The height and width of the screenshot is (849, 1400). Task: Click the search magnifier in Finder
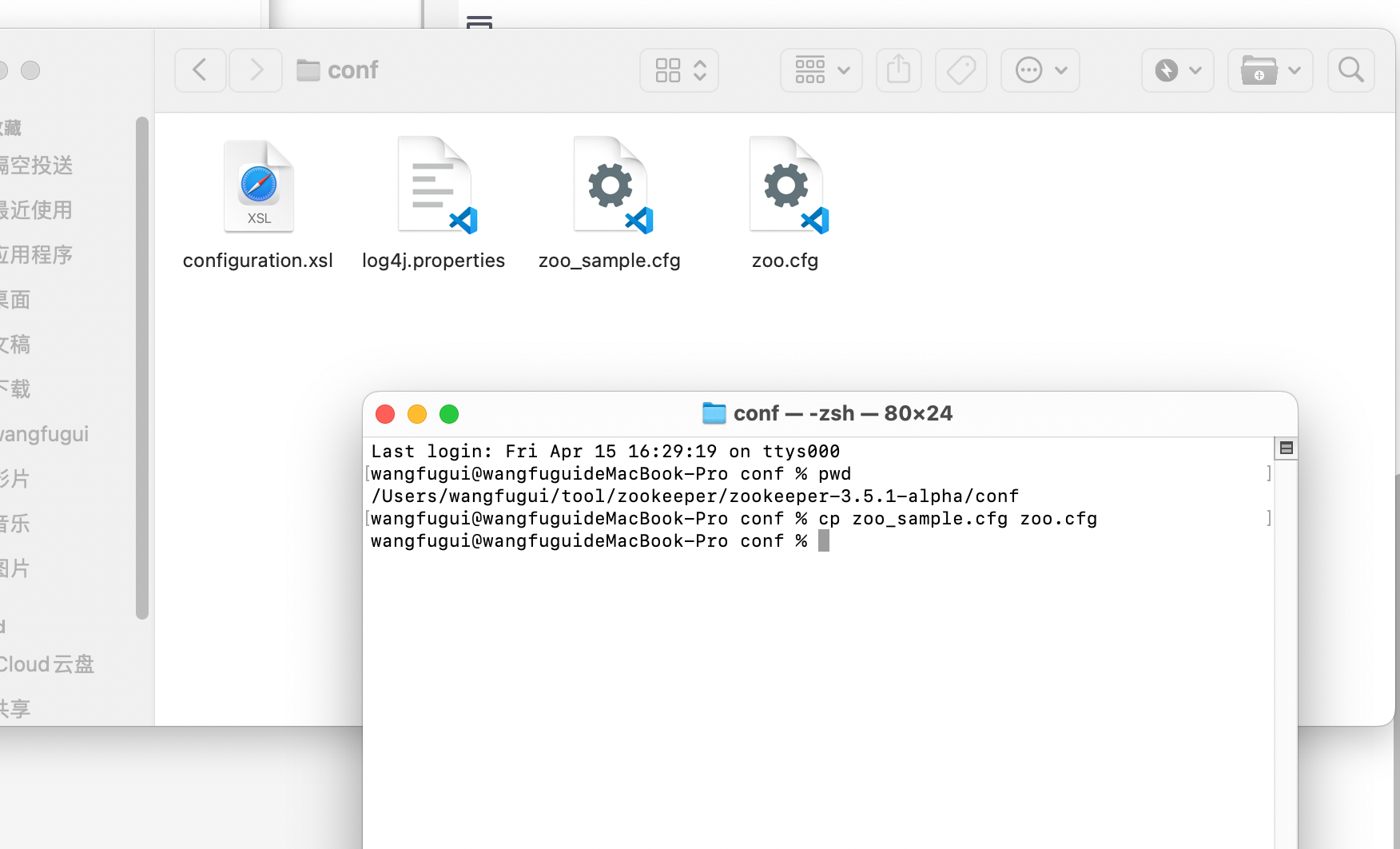point(1351,70)
